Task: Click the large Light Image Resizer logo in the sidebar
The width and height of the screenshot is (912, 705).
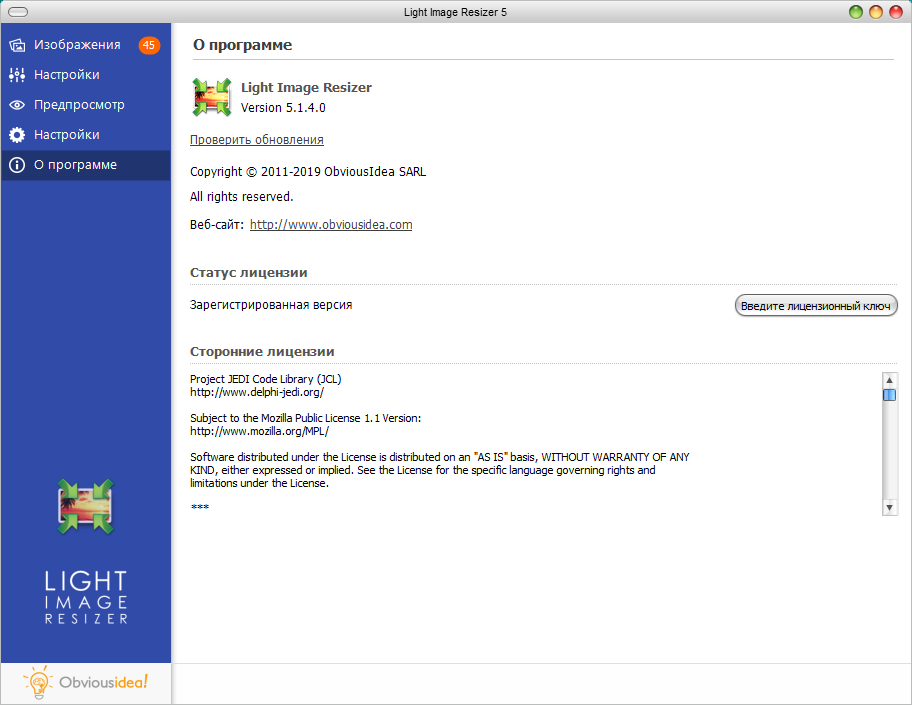Action: tap(86, 506)
